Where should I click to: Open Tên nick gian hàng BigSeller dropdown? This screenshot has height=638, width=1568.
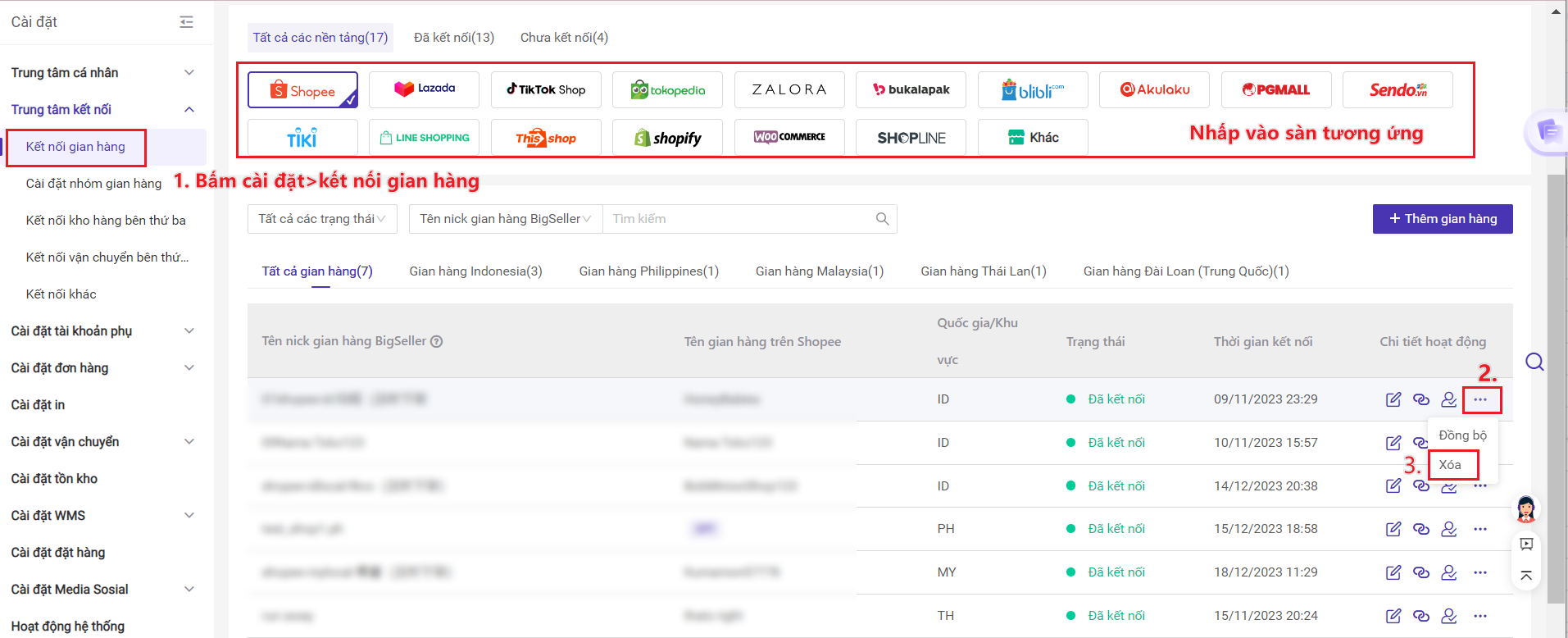pyautogui.click(x=506, y=219)
